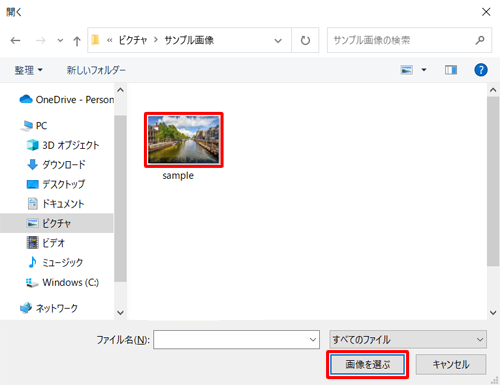Select the sample image thumbnail
The height and width of the screenshot is (385, 500).
[184, 140]
